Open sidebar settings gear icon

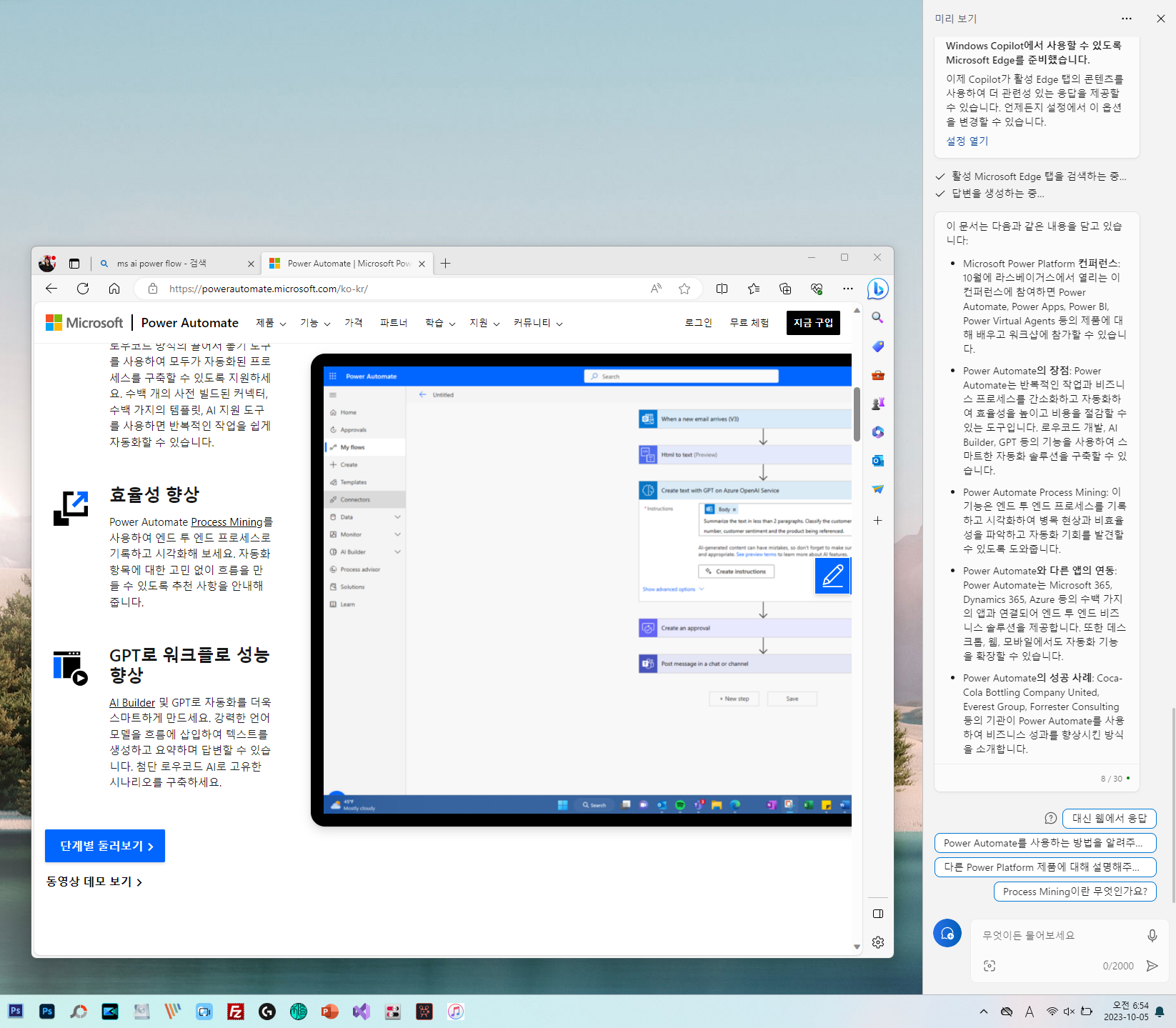878,942
